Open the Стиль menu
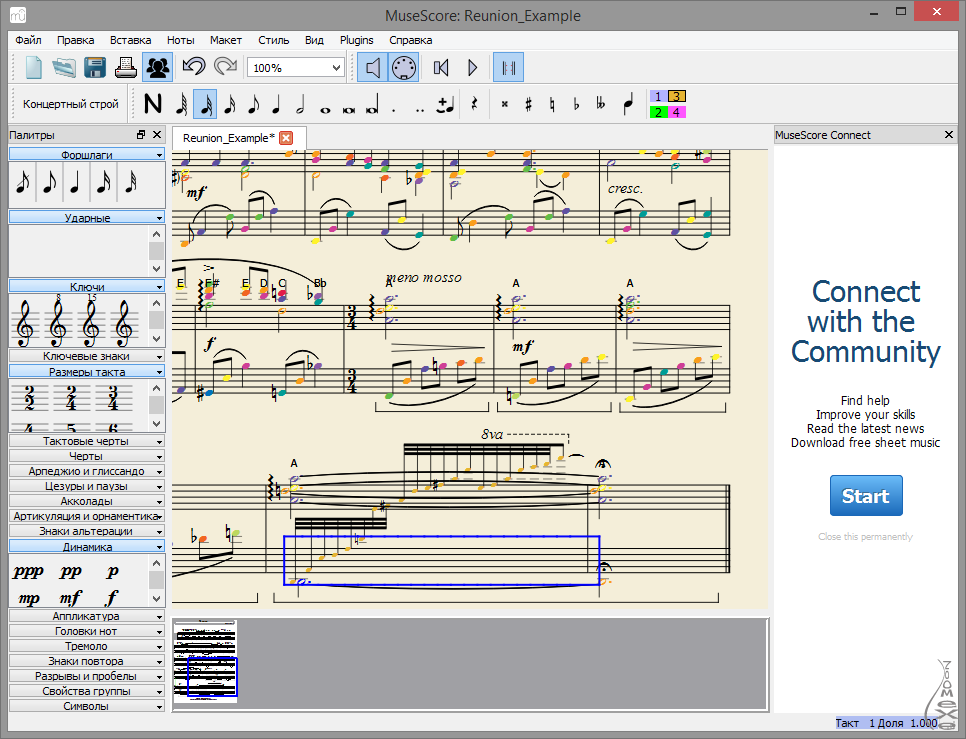The height and width of the screenshot is (739, 966). pyautogui.click(x=274, y=40)
